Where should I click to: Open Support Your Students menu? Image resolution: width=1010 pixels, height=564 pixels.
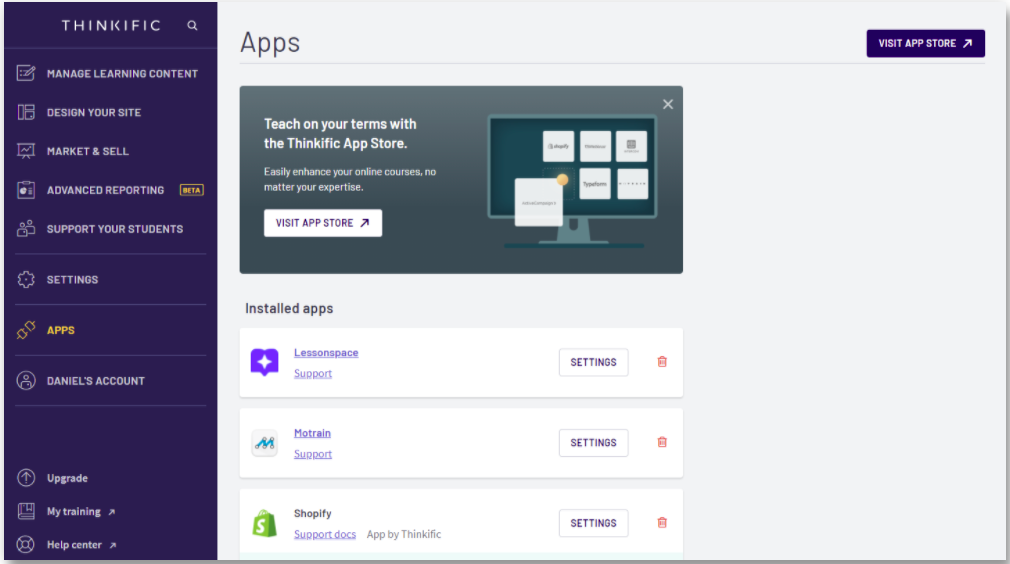pyautogui.click(x=114, y=229)
